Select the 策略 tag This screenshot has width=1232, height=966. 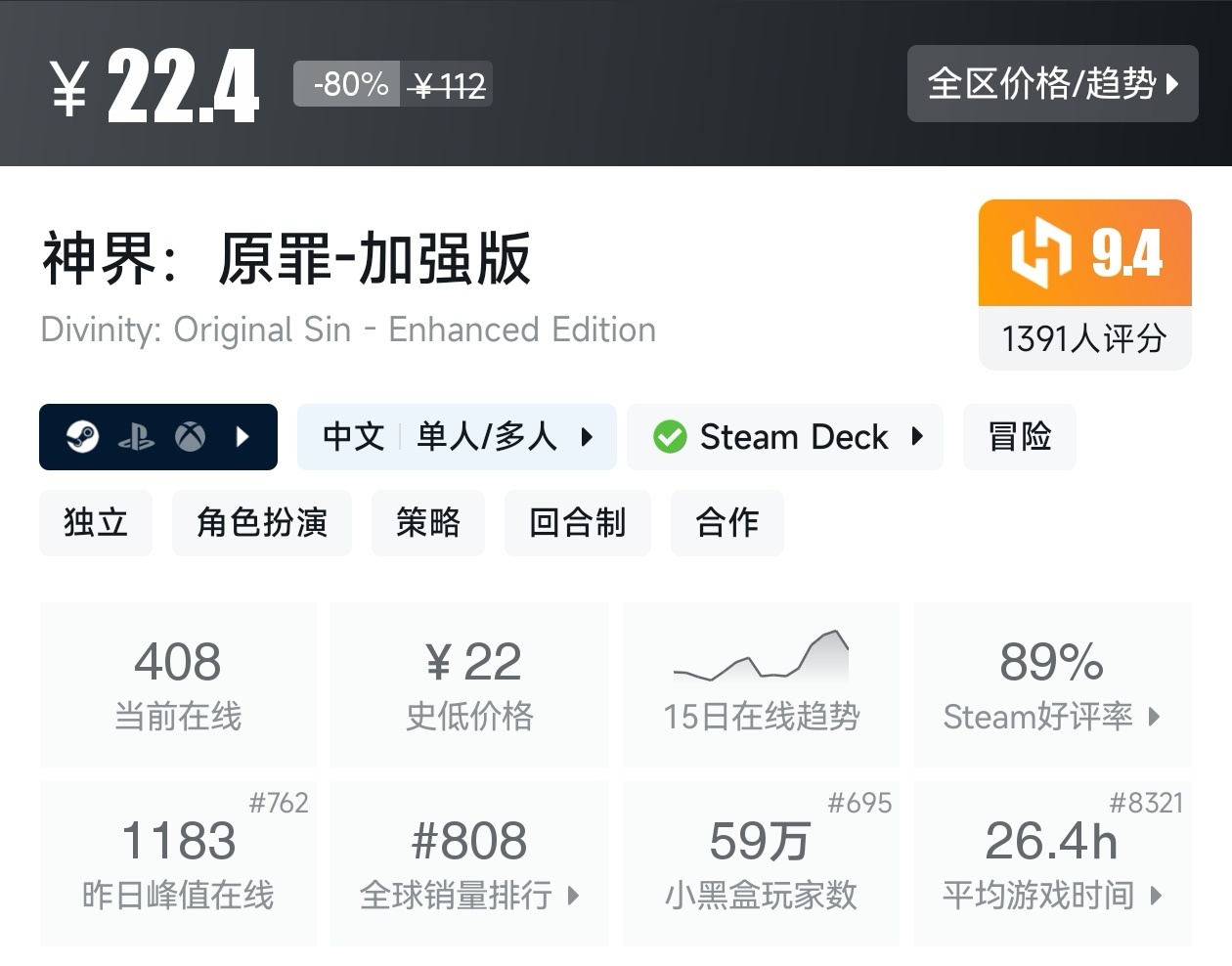pyautogui.click(x=427, y=523)
